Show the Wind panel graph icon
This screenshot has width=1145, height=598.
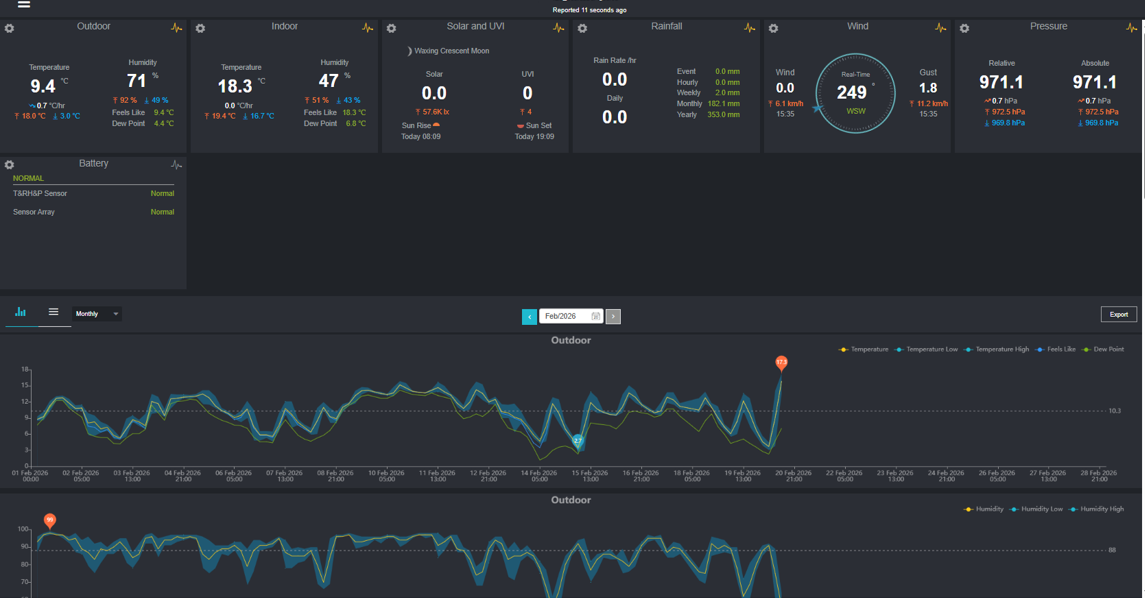pos(940,28)
